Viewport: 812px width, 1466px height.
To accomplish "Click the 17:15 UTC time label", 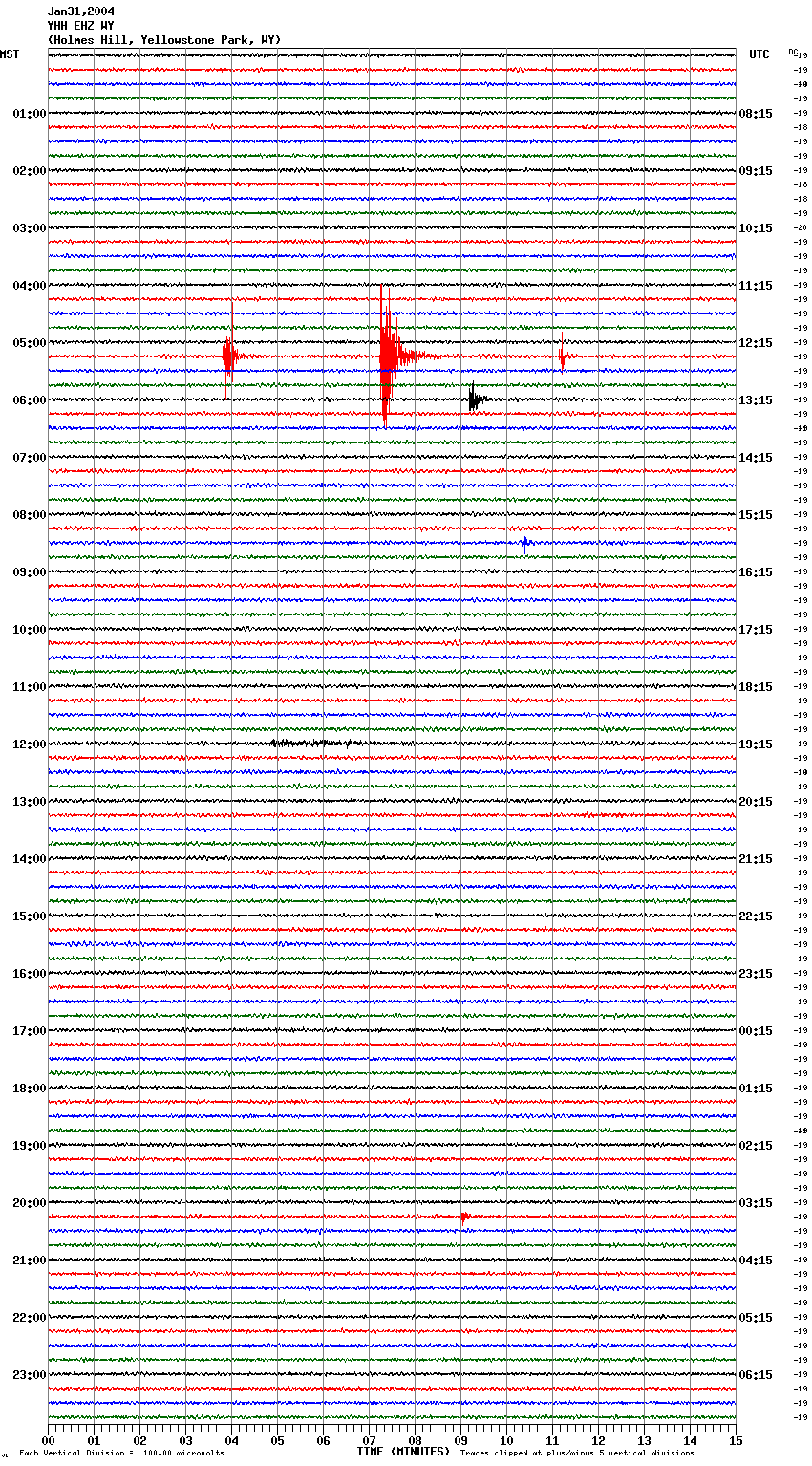I will click(x=756, y=630).
